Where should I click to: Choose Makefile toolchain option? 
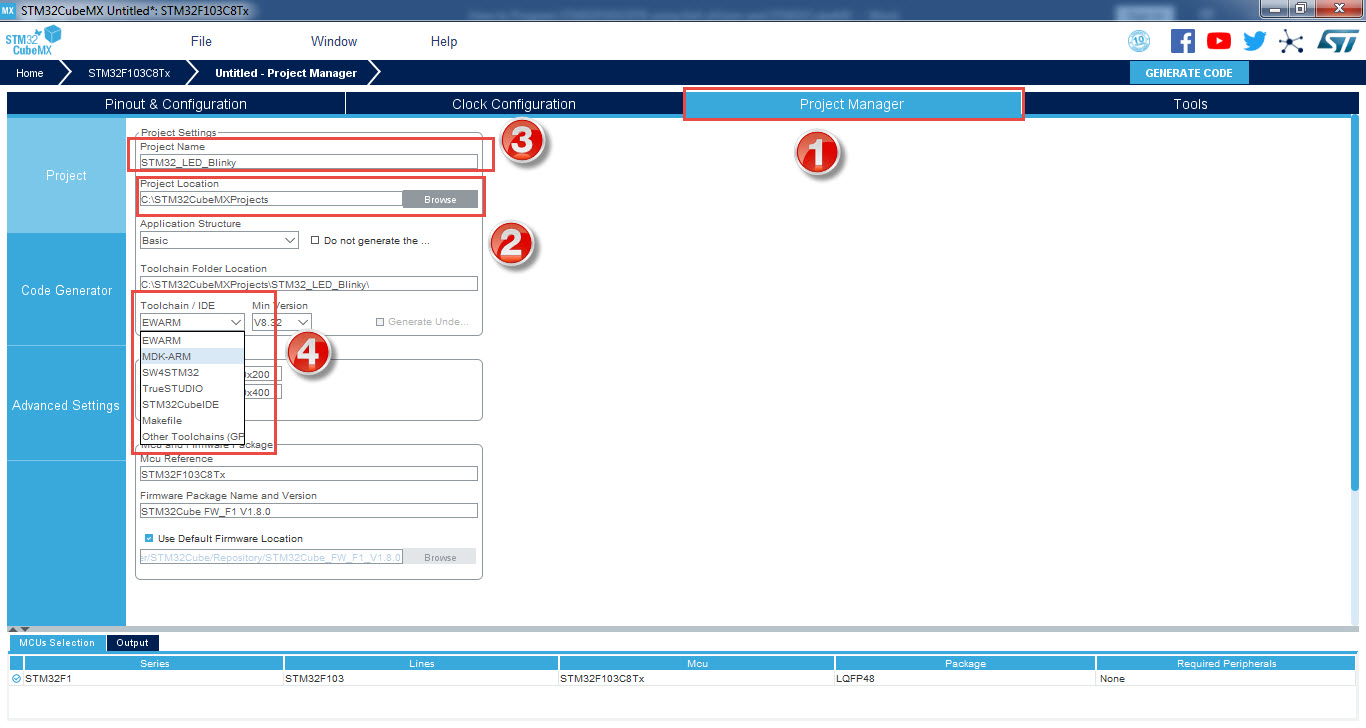(x=192, y=420)
